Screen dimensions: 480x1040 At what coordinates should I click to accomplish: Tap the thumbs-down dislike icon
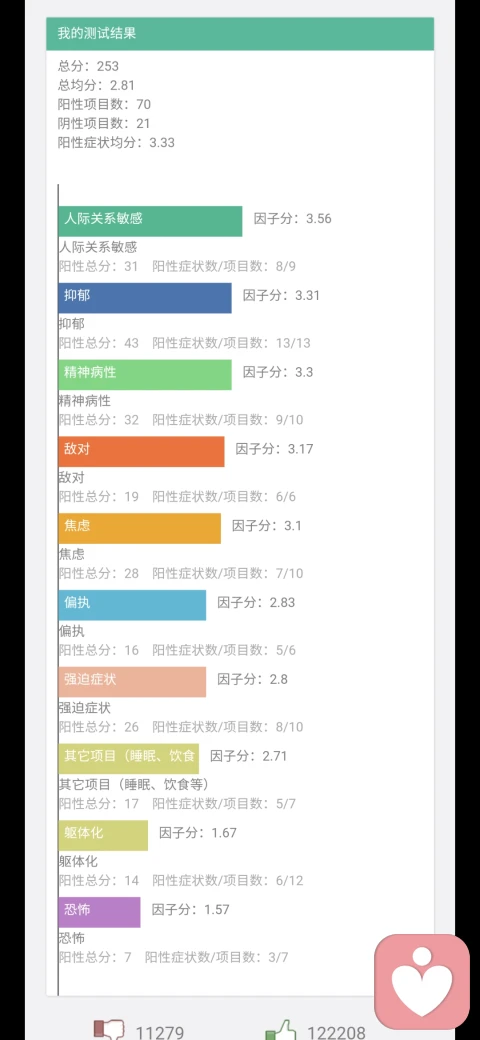(x=109, y=1030)
